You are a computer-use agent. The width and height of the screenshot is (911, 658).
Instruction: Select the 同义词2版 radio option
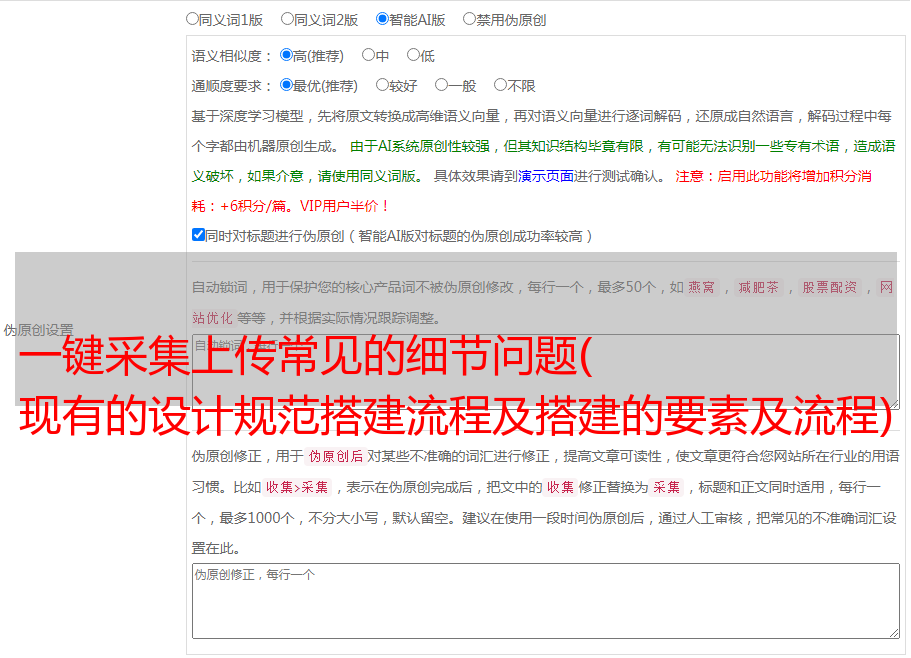point(287,19)
